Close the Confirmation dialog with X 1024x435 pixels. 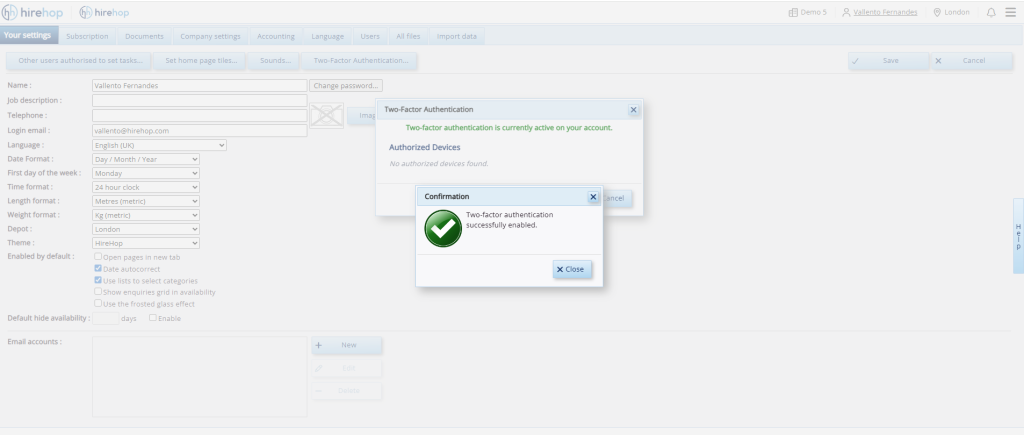[x=593, y=197]
